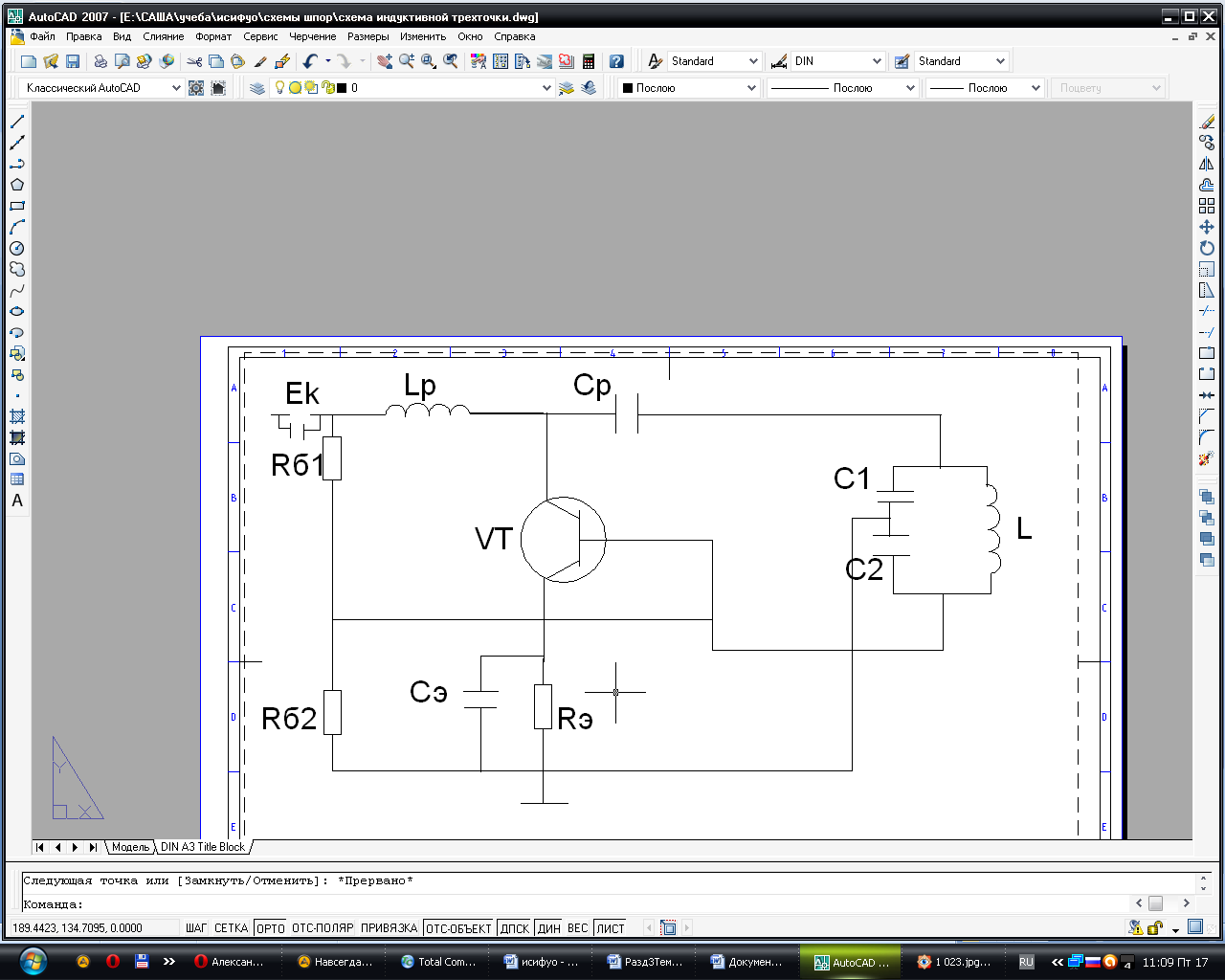Viewport: 1225px width, 980px height.
Task: Select the Offset tool
Action: (1207, 185)
